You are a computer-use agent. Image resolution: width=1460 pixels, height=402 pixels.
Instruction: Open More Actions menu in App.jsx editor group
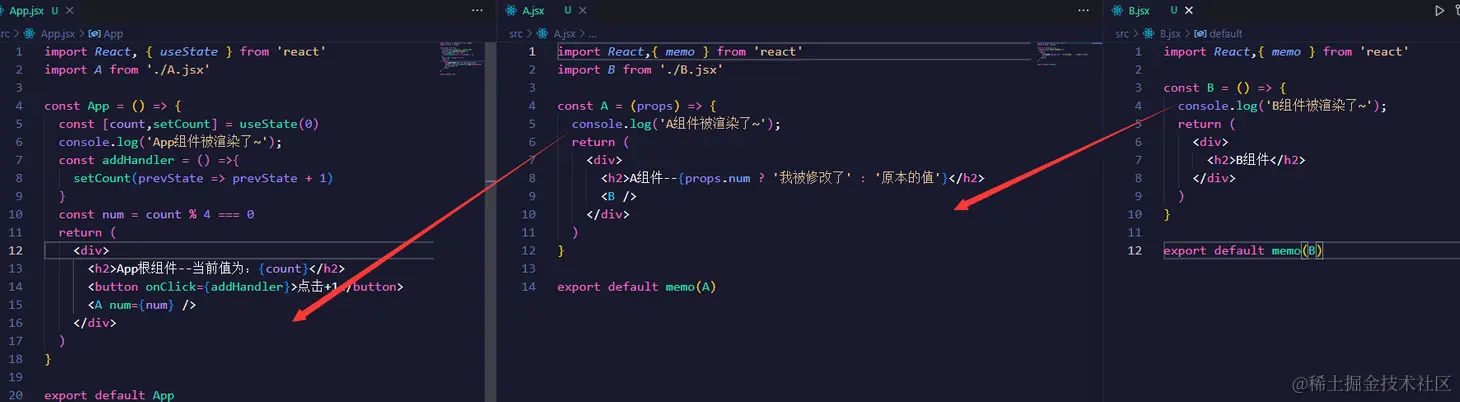pyautogui.click(x=477, y=11)
